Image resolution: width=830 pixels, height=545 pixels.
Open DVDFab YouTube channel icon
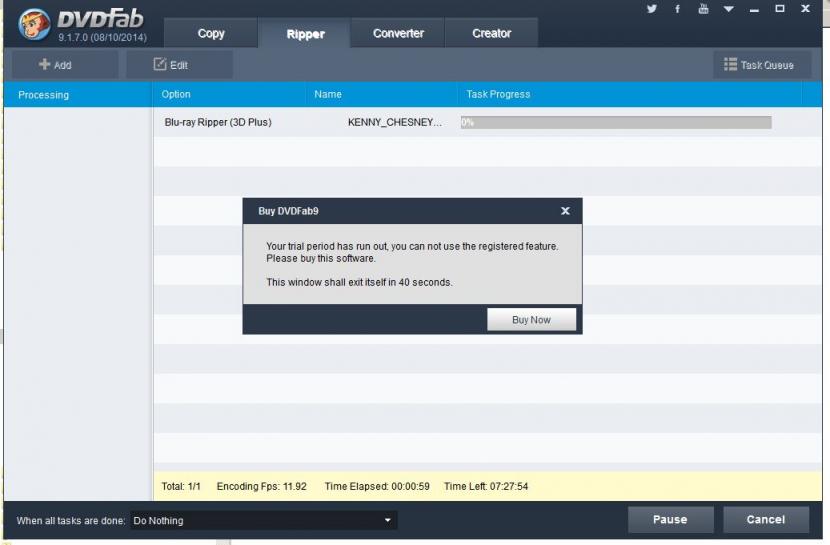[703, 8]
